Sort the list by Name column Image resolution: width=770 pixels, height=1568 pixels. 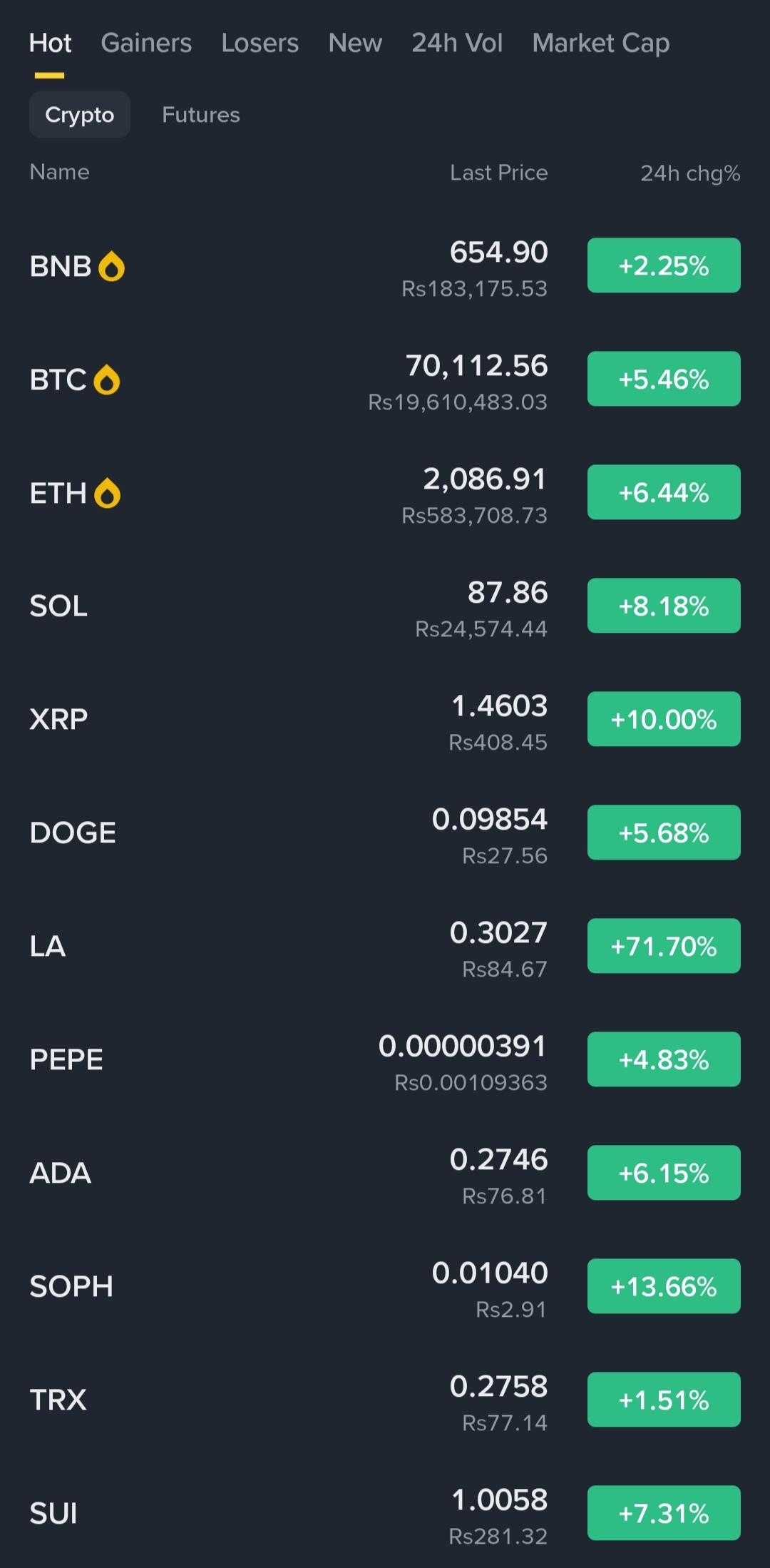click(59, 172)
